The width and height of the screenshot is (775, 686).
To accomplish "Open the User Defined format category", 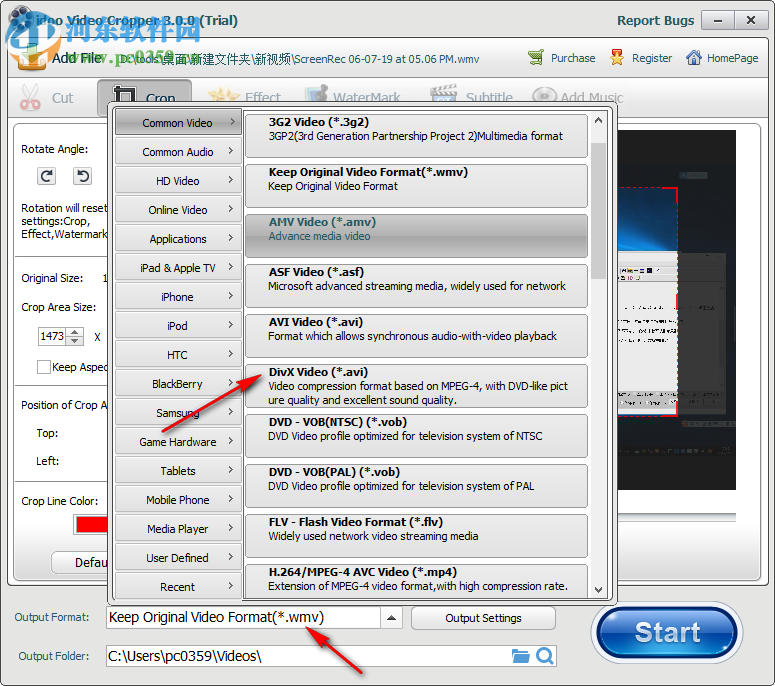I will pyautogui.click(x=178, y=558).
